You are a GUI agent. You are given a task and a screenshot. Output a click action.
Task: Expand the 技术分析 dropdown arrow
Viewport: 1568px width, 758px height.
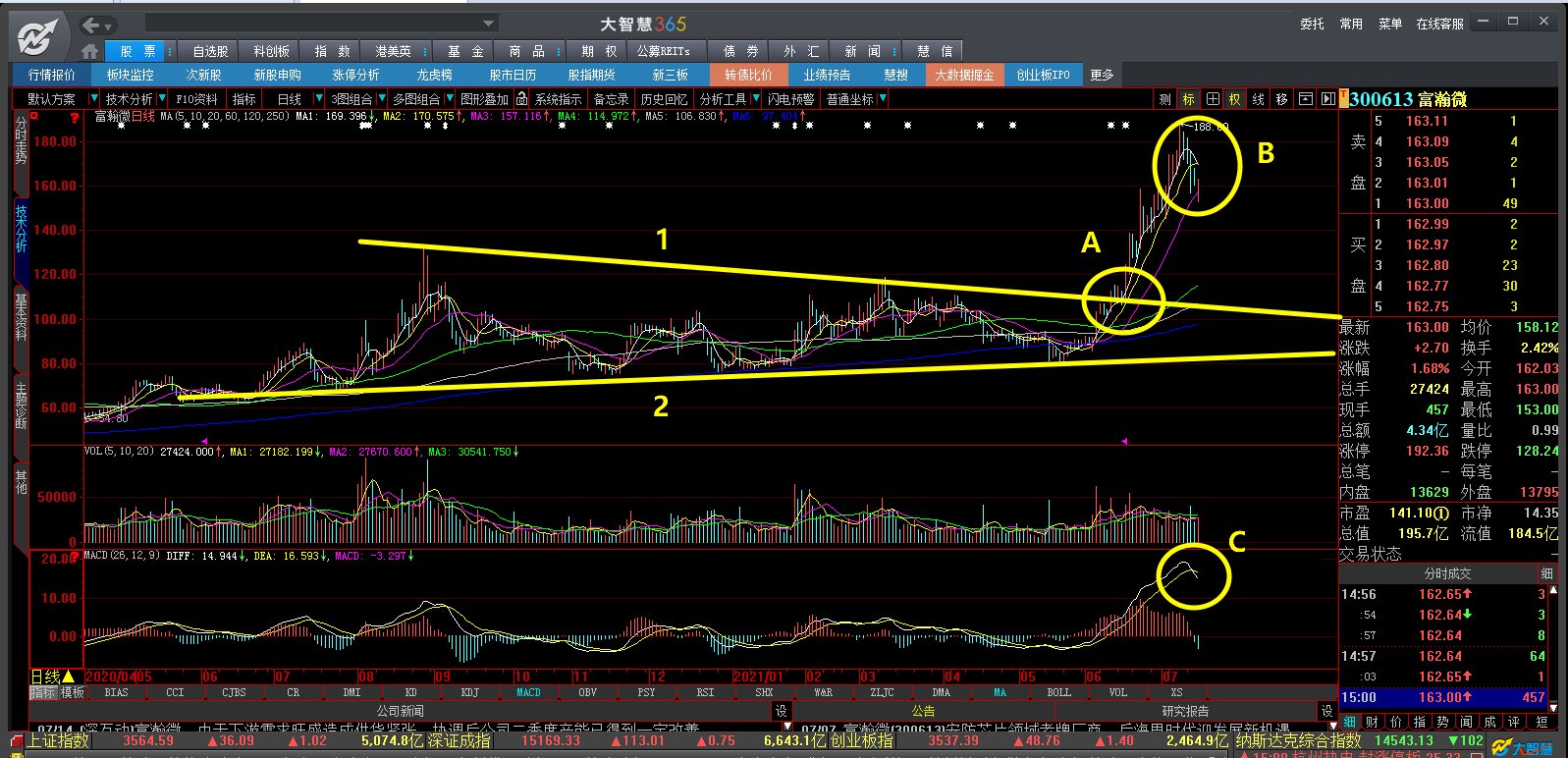coord(161,99)
